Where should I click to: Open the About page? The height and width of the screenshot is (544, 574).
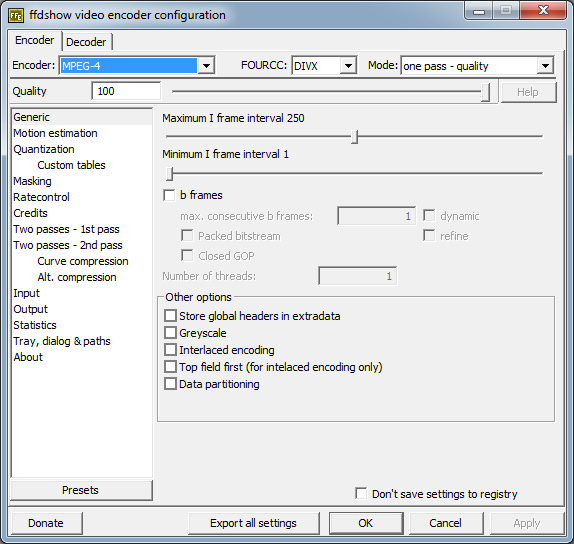(82, 357)
